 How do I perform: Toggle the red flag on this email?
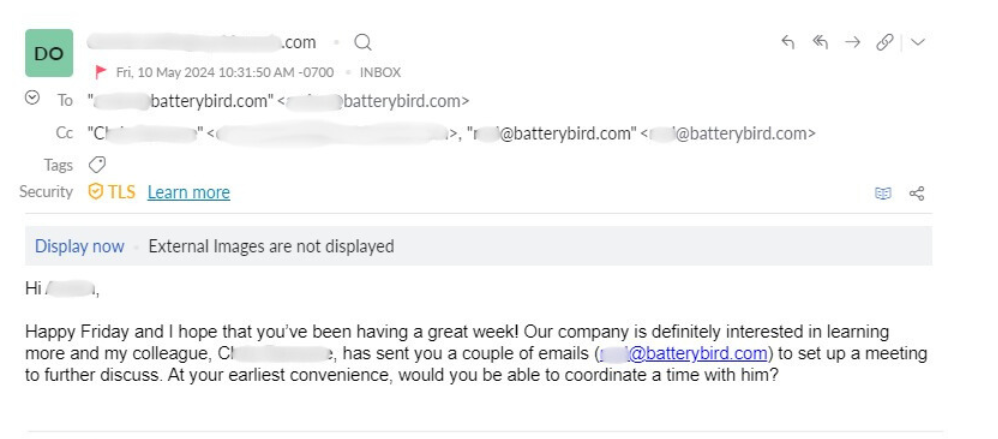point(100,72)
